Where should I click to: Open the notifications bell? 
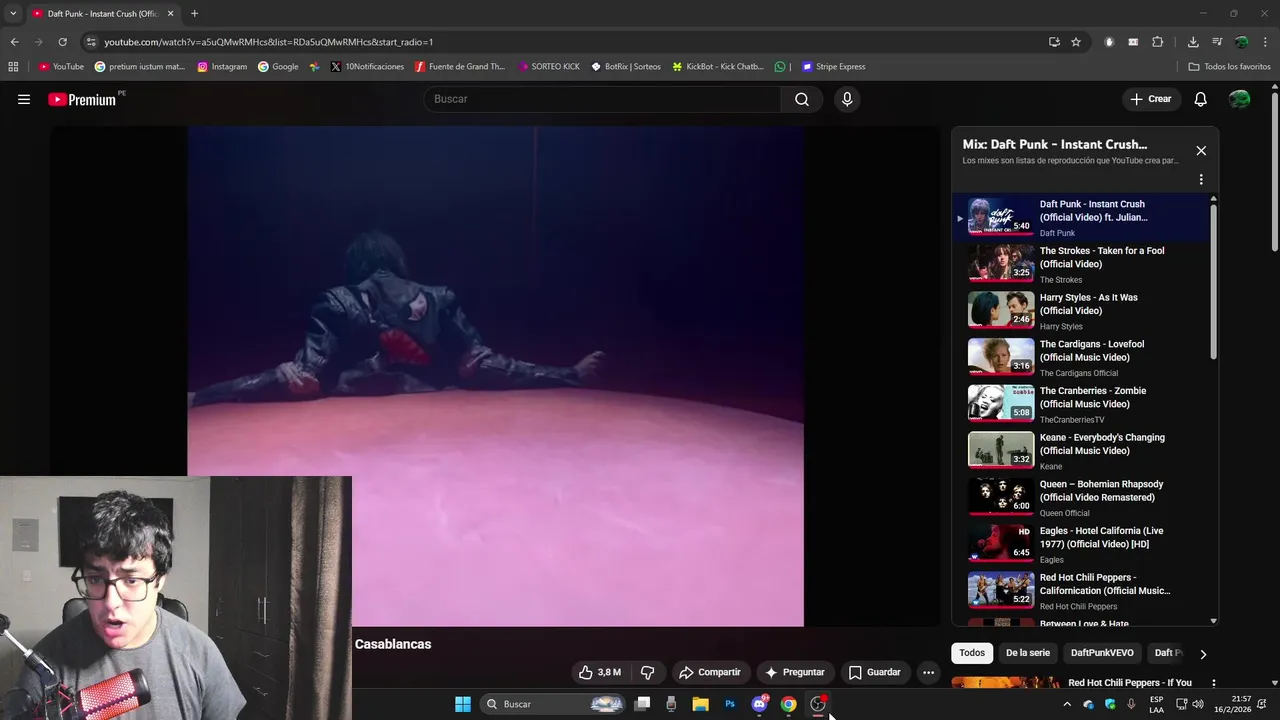[x=1200, y=99]
